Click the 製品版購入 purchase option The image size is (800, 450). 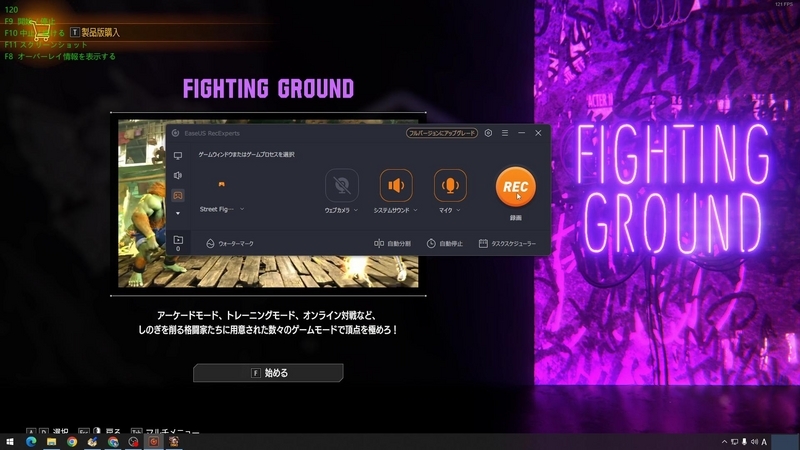(95, 33)
